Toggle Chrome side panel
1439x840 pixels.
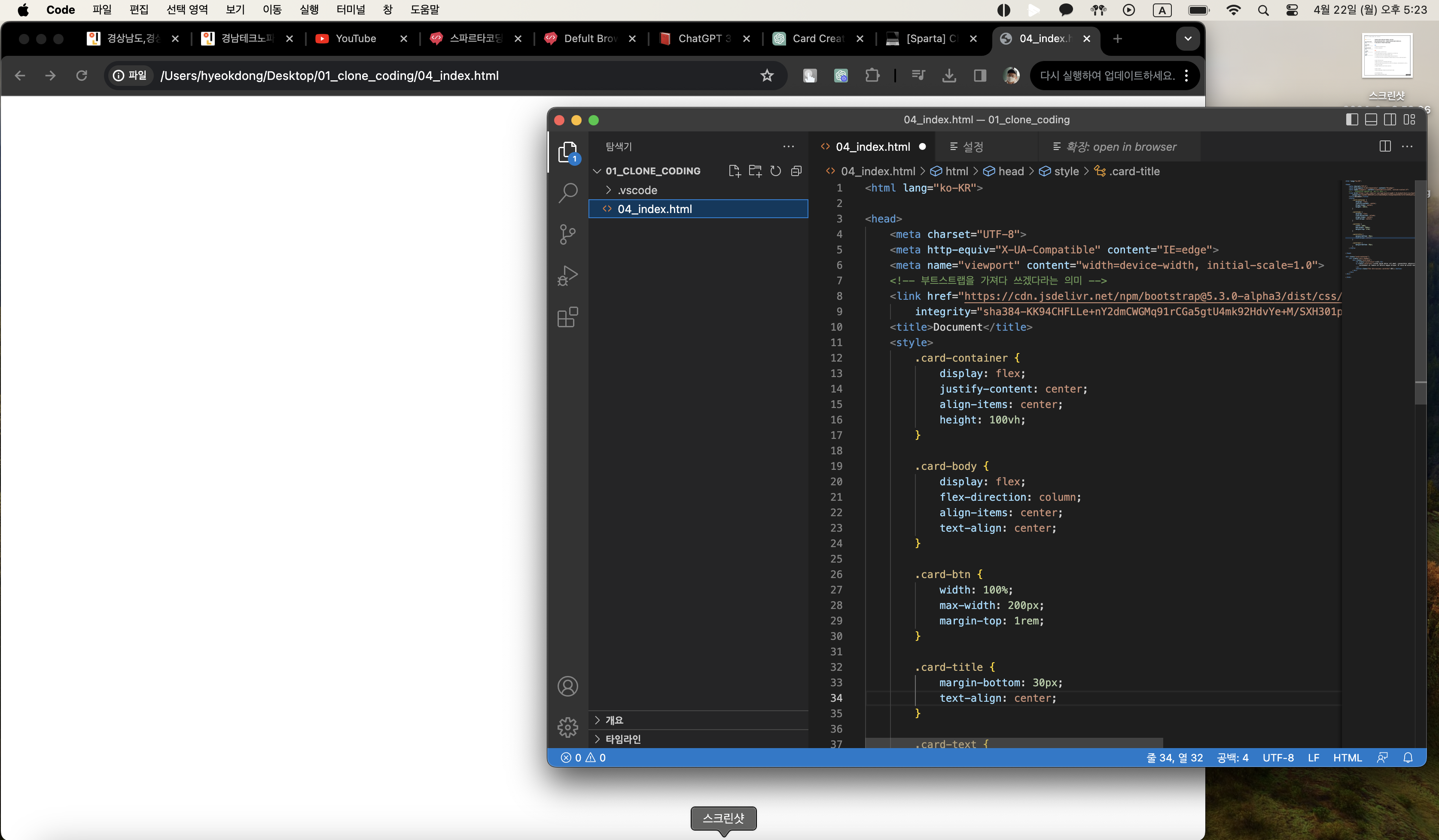[980, 76]
